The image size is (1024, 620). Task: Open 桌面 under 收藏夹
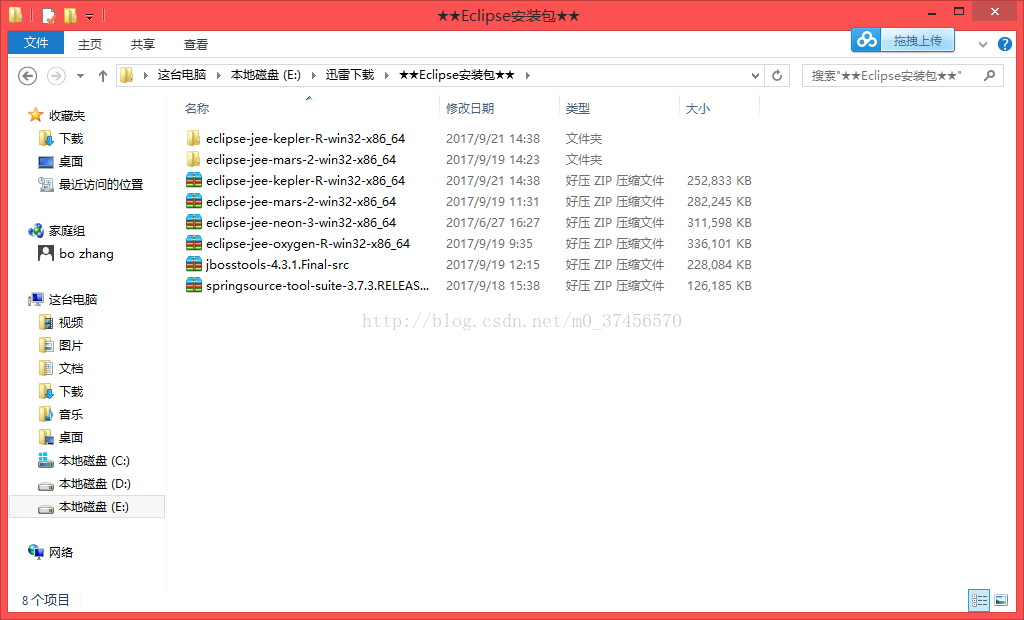coord(71,161)
